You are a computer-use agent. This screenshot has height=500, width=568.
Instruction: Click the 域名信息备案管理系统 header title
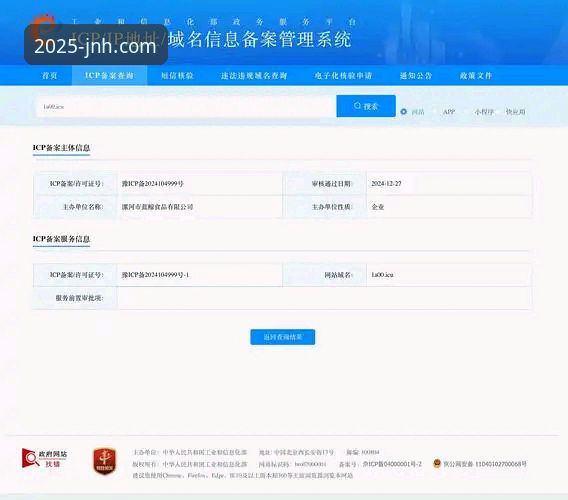click(260, 39)
